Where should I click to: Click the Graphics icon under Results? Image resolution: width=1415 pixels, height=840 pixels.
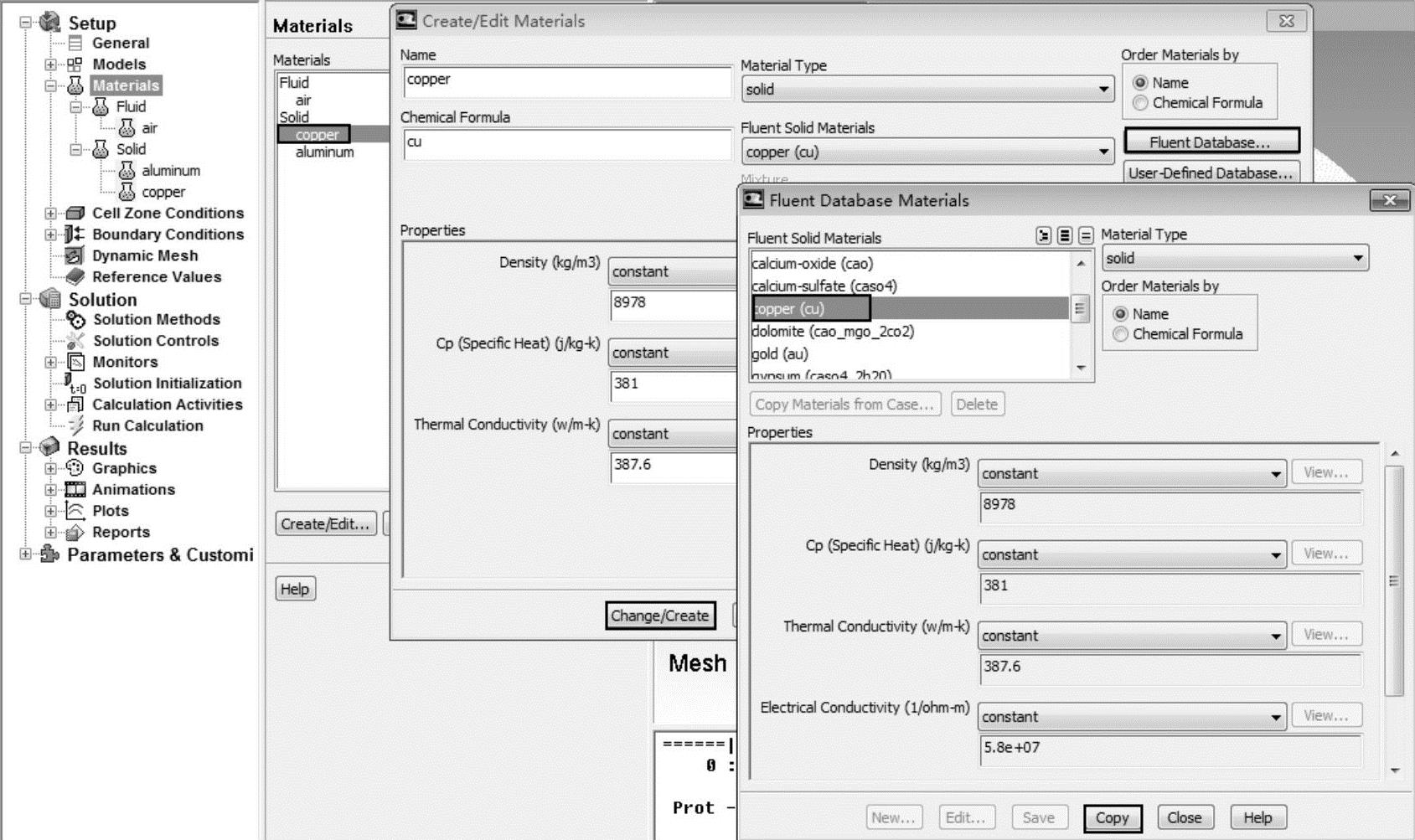(75, 468)
